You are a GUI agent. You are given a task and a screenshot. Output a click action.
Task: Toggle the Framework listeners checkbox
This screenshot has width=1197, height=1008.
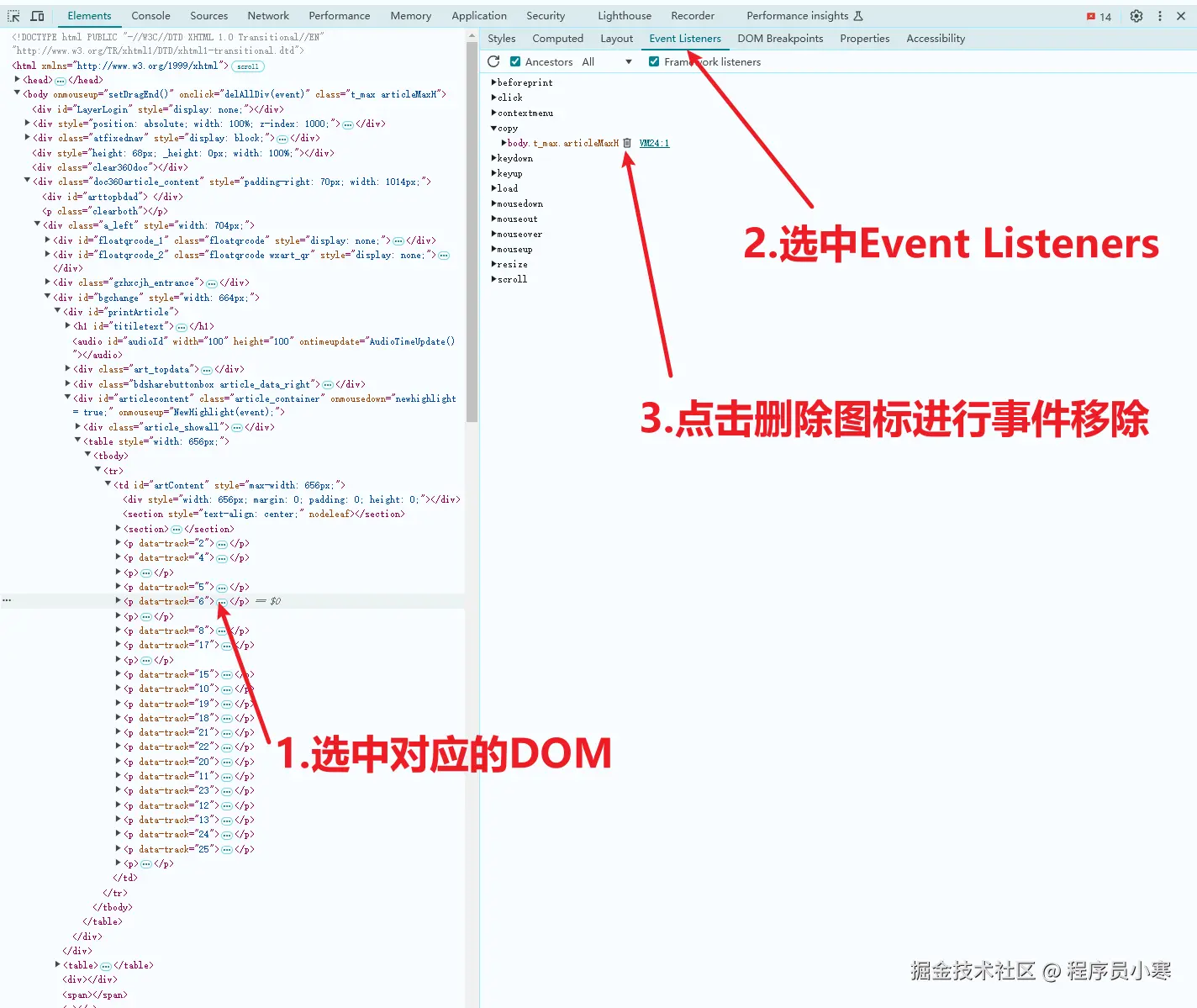click(654, 61)
